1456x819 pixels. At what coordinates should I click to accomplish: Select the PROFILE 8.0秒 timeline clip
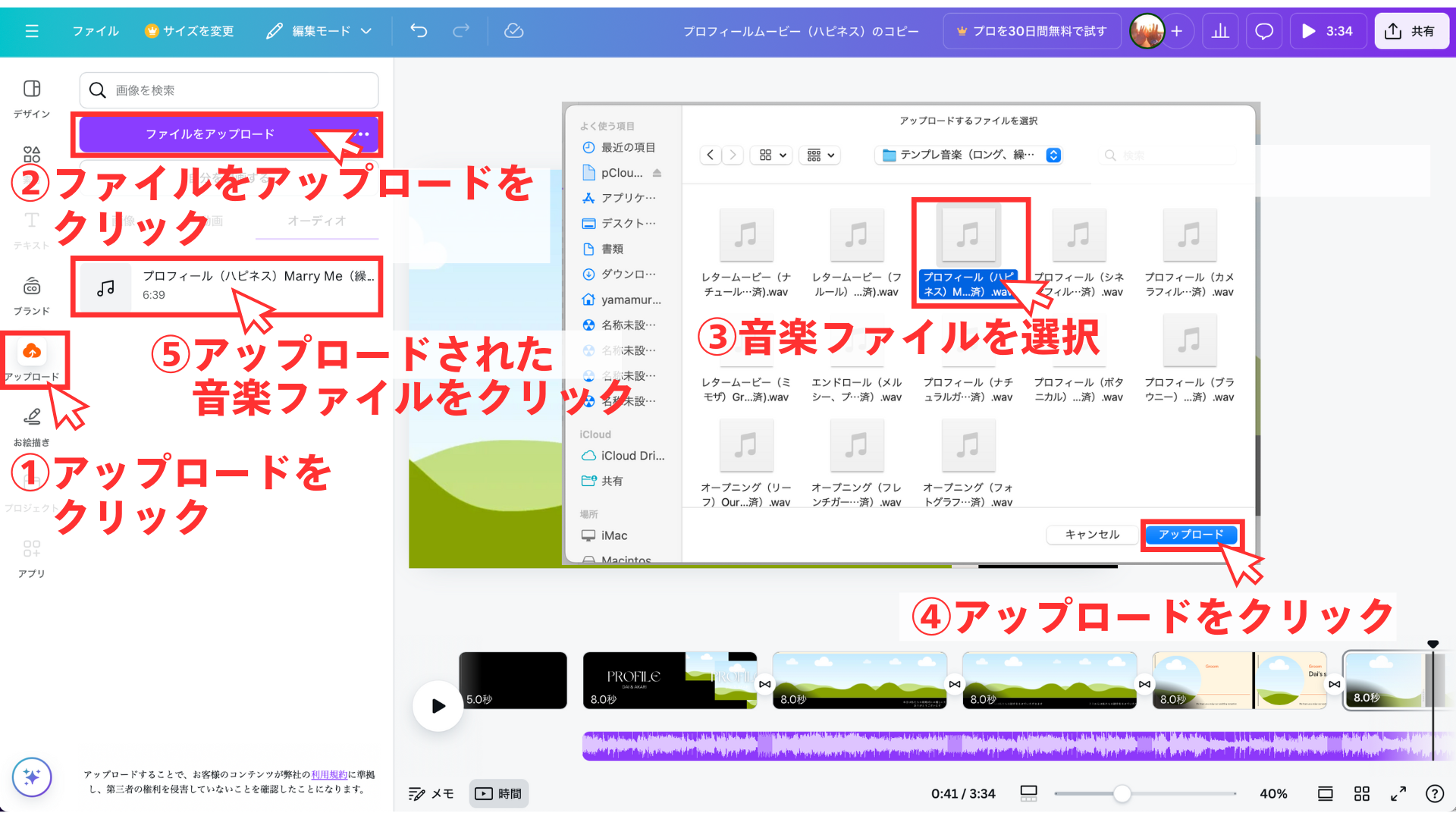click(x=670, y=680)
